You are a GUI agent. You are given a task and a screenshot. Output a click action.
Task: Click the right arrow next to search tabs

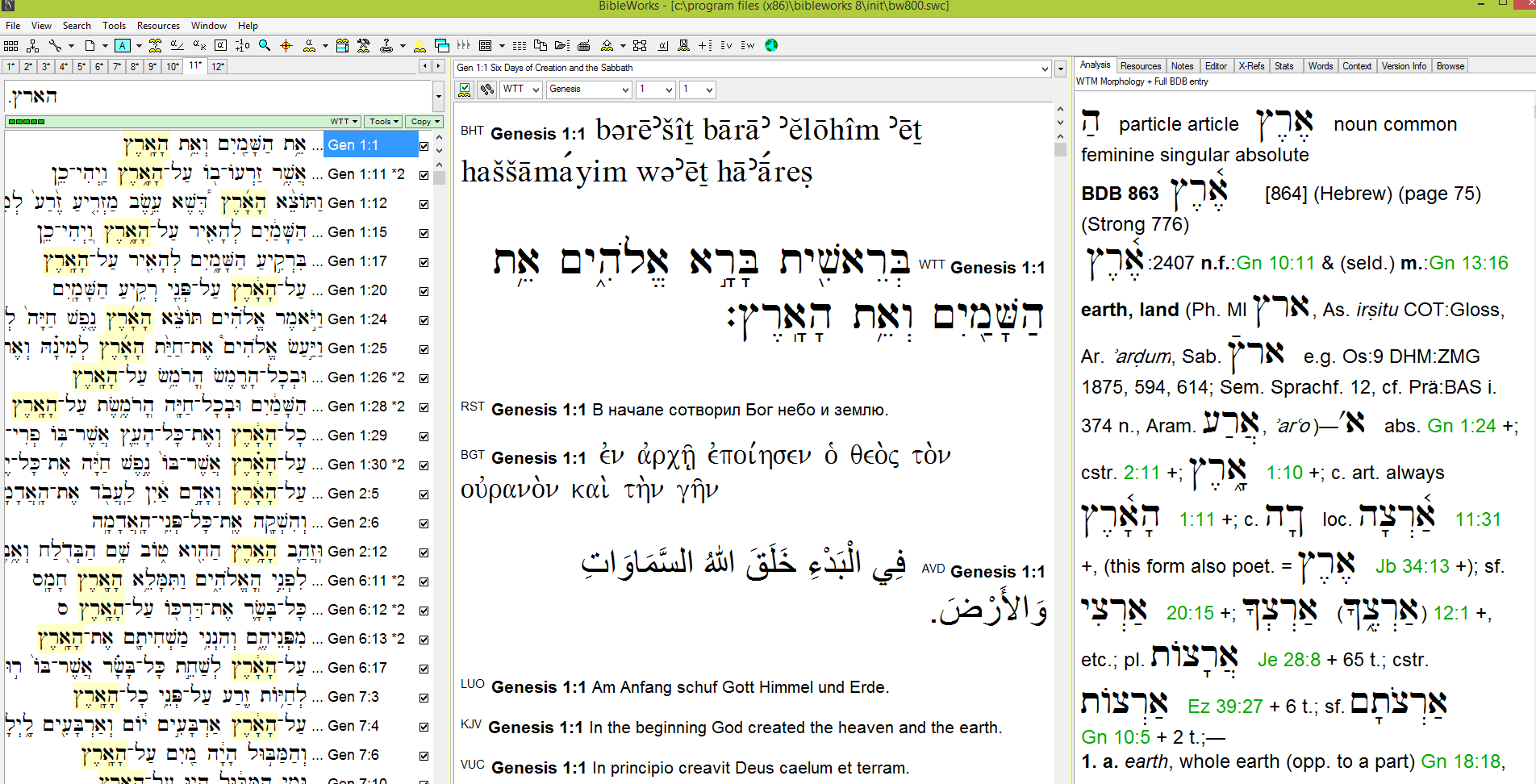coord(438,66)
